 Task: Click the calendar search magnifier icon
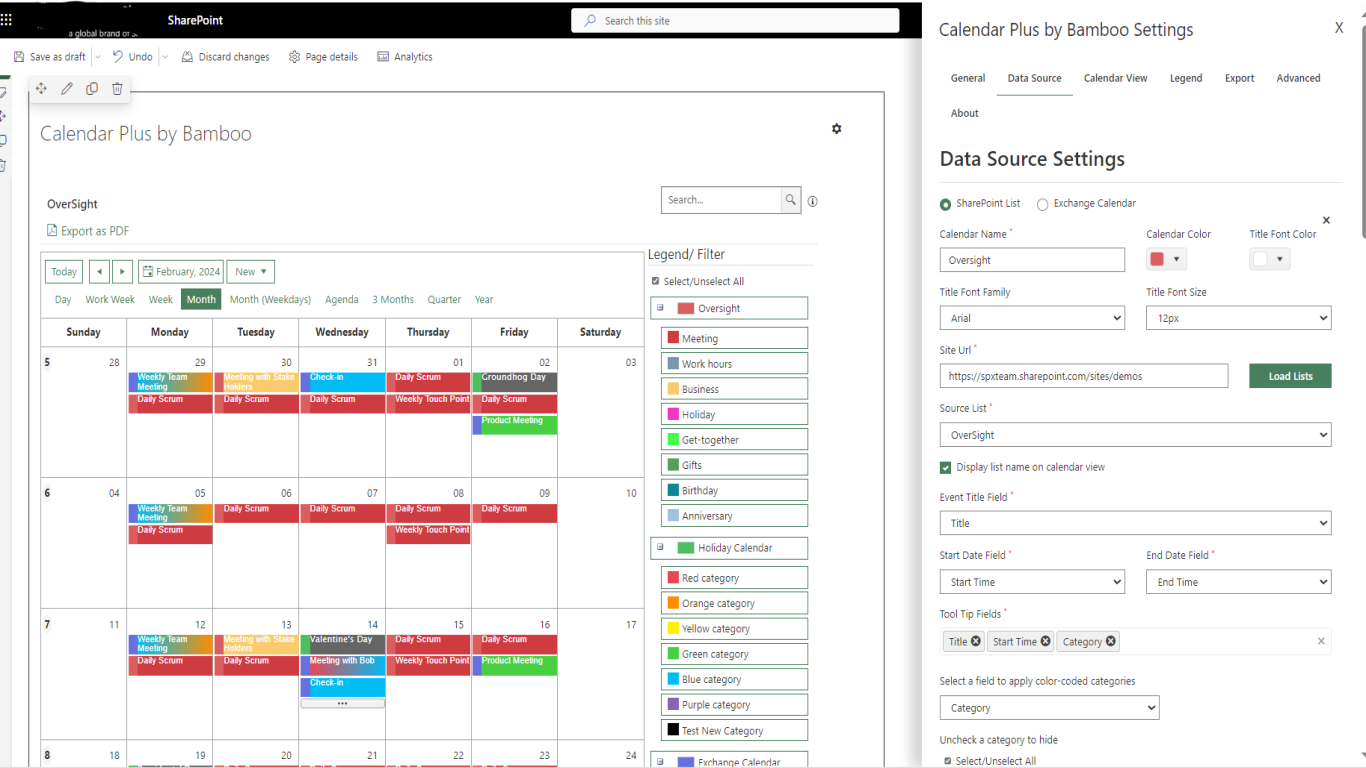click(791, 200)
